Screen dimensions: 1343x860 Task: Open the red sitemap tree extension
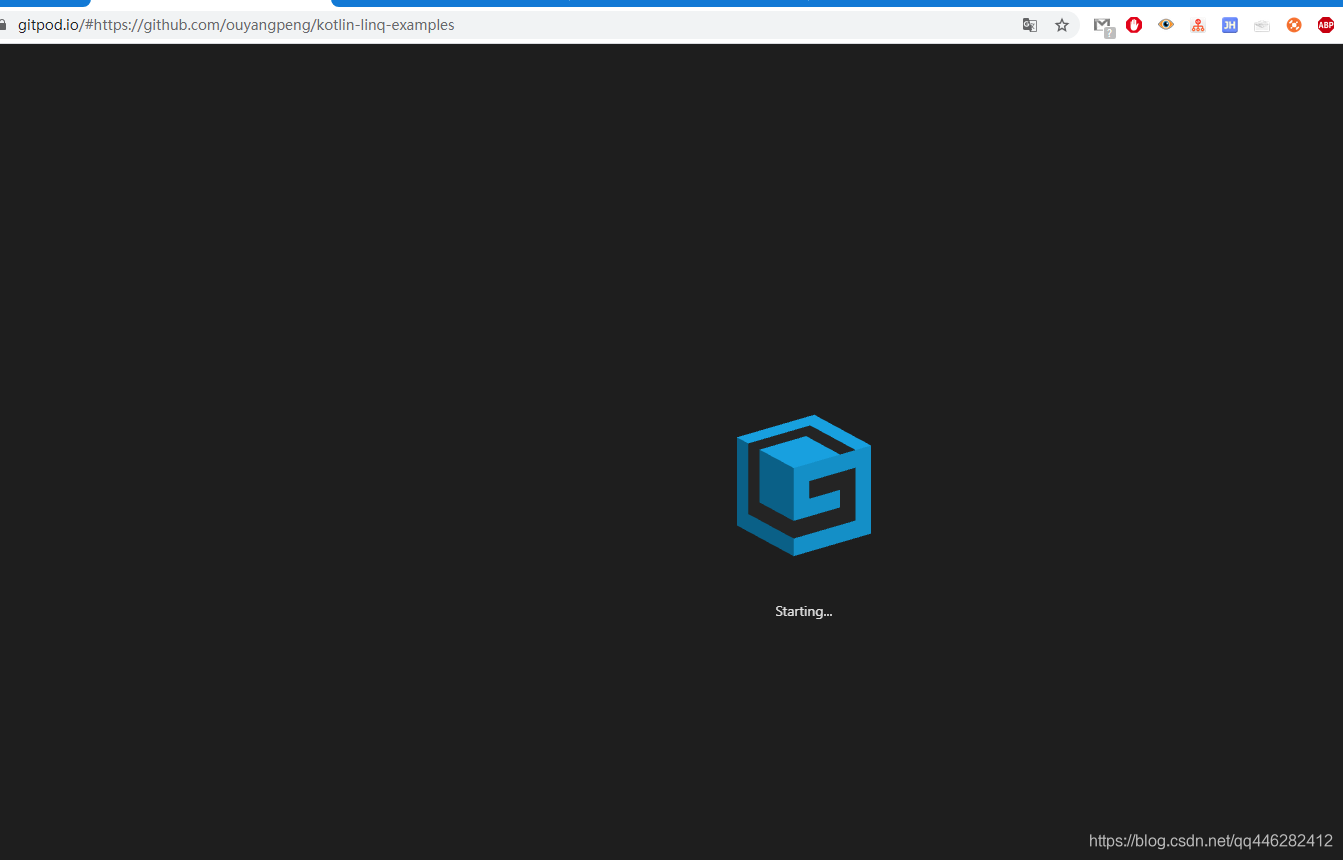(1198, 25)
